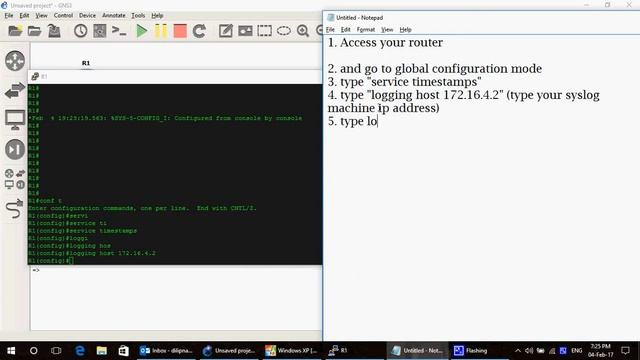
Task: Click the show interface labels icon
Action: [x=100, y=31]
